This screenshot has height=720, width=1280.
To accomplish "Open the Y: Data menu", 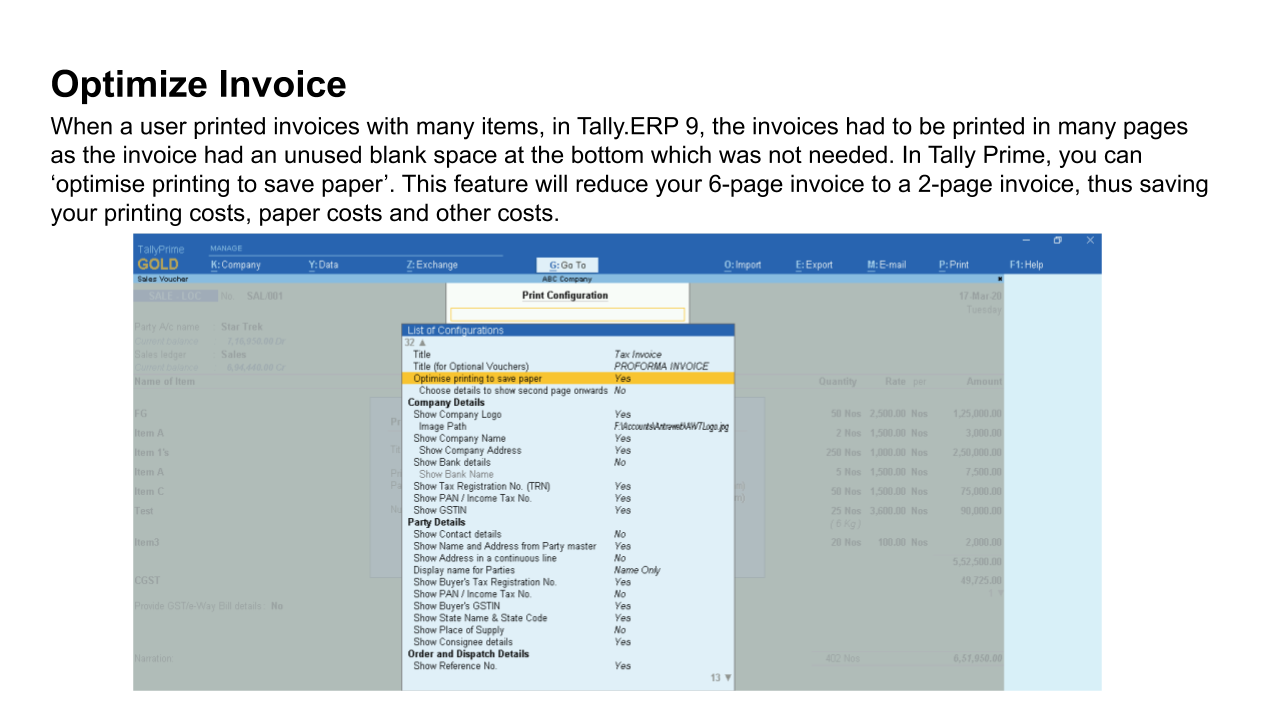I will click(323, 265).
